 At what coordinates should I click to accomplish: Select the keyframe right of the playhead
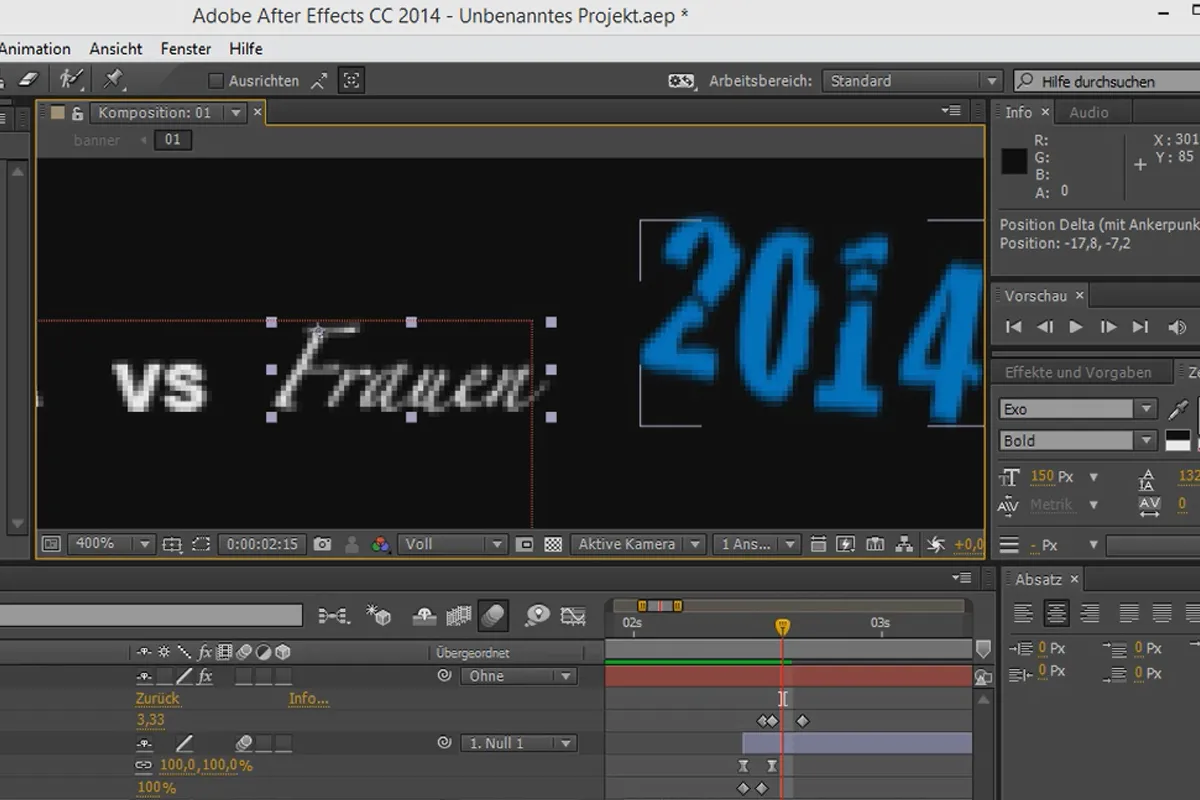802,720
